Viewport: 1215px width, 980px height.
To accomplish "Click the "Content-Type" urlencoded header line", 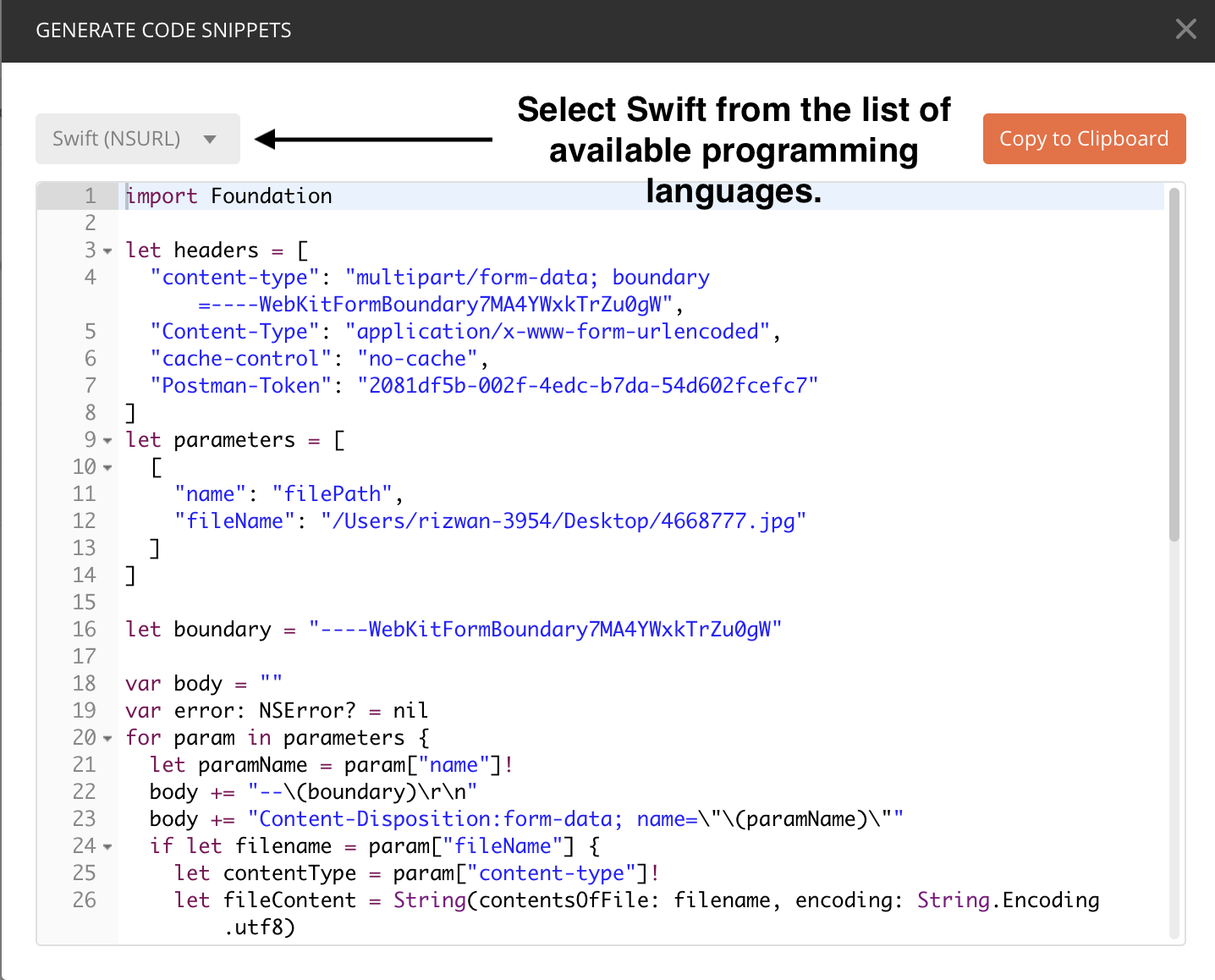I will [x=465, y=332].
